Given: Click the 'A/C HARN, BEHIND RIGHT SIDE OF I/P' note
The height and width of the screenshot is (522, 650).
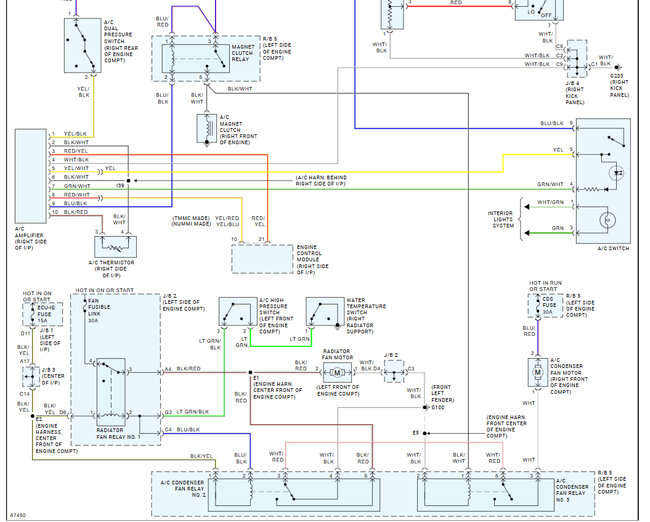Looking at the screenshot, I should click(x=321, y=180).
